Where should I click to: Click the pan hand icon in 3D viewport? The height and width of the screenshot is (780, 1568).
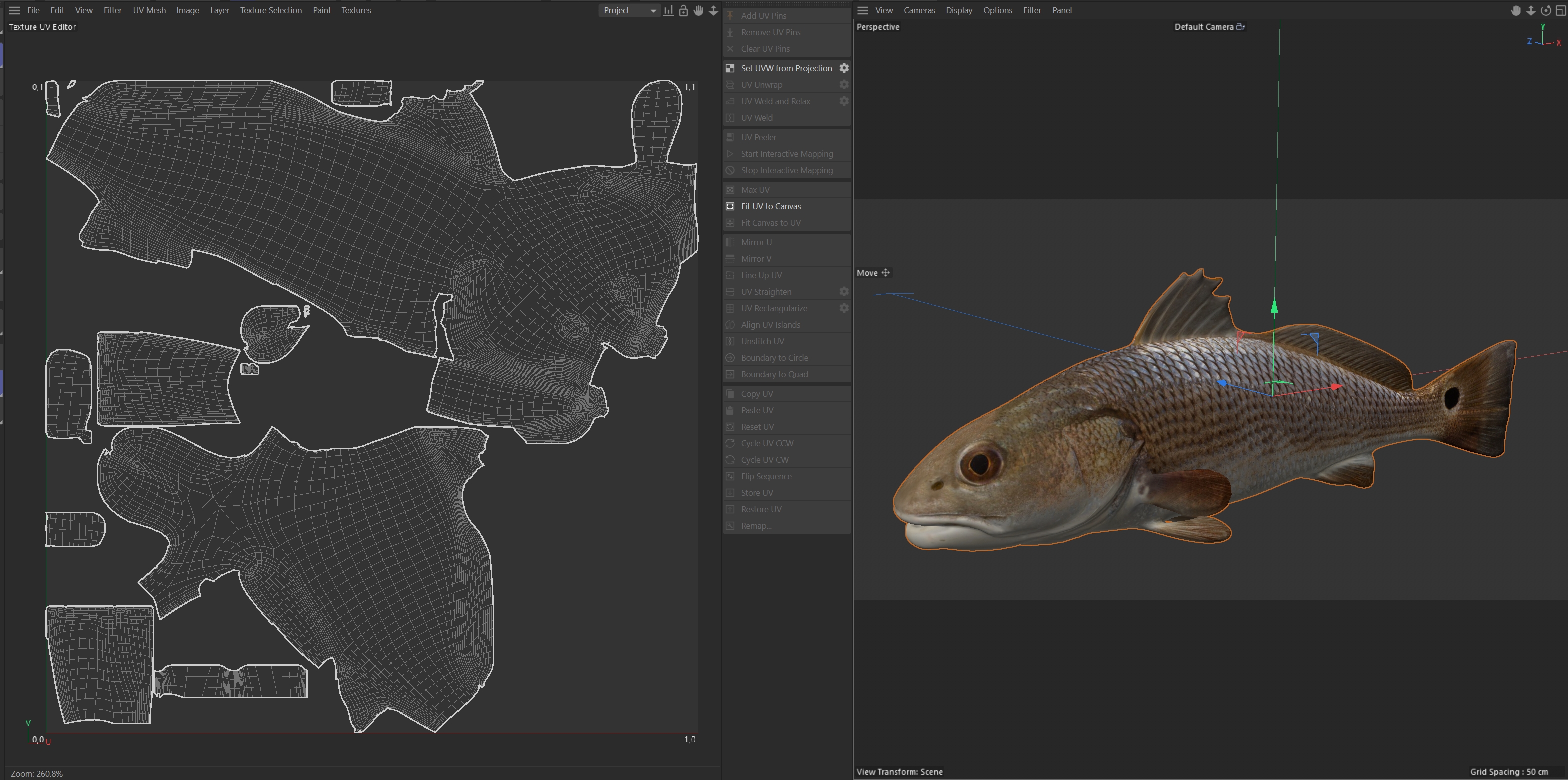click(x=1515, y=10)
